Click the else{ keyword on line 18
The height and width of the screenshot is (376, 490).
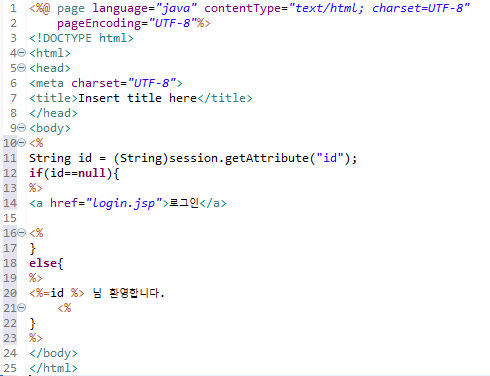tap(46, 263)
